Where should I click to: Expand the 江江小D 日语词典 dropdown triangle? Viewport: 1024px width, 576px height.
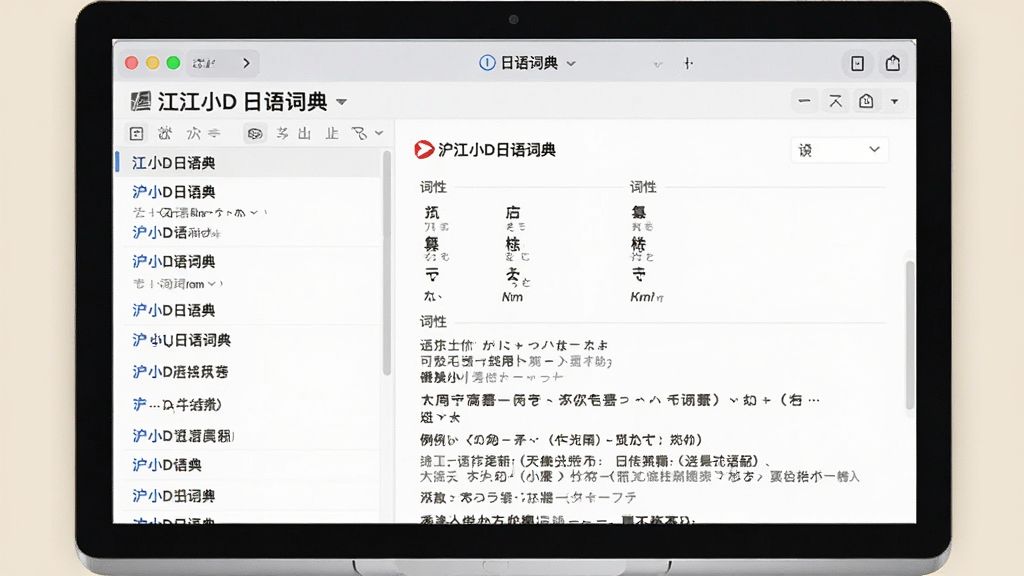click(341, 103)
